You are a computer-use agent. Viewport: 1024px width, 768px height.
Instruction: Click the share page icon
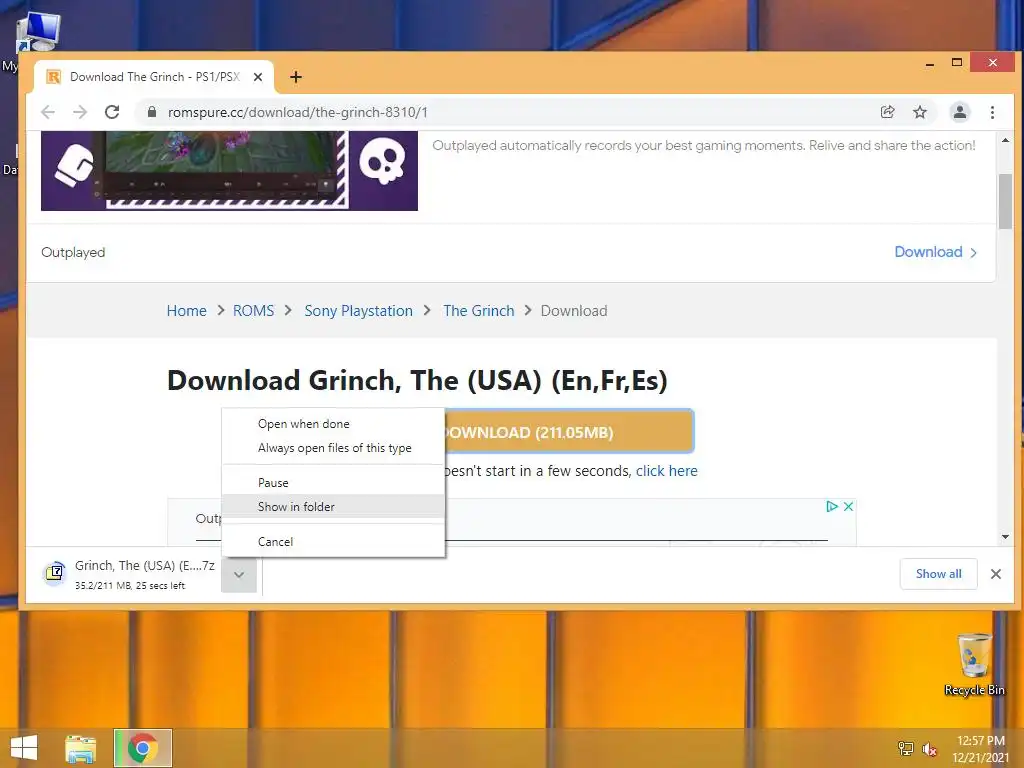coord(888,112)
